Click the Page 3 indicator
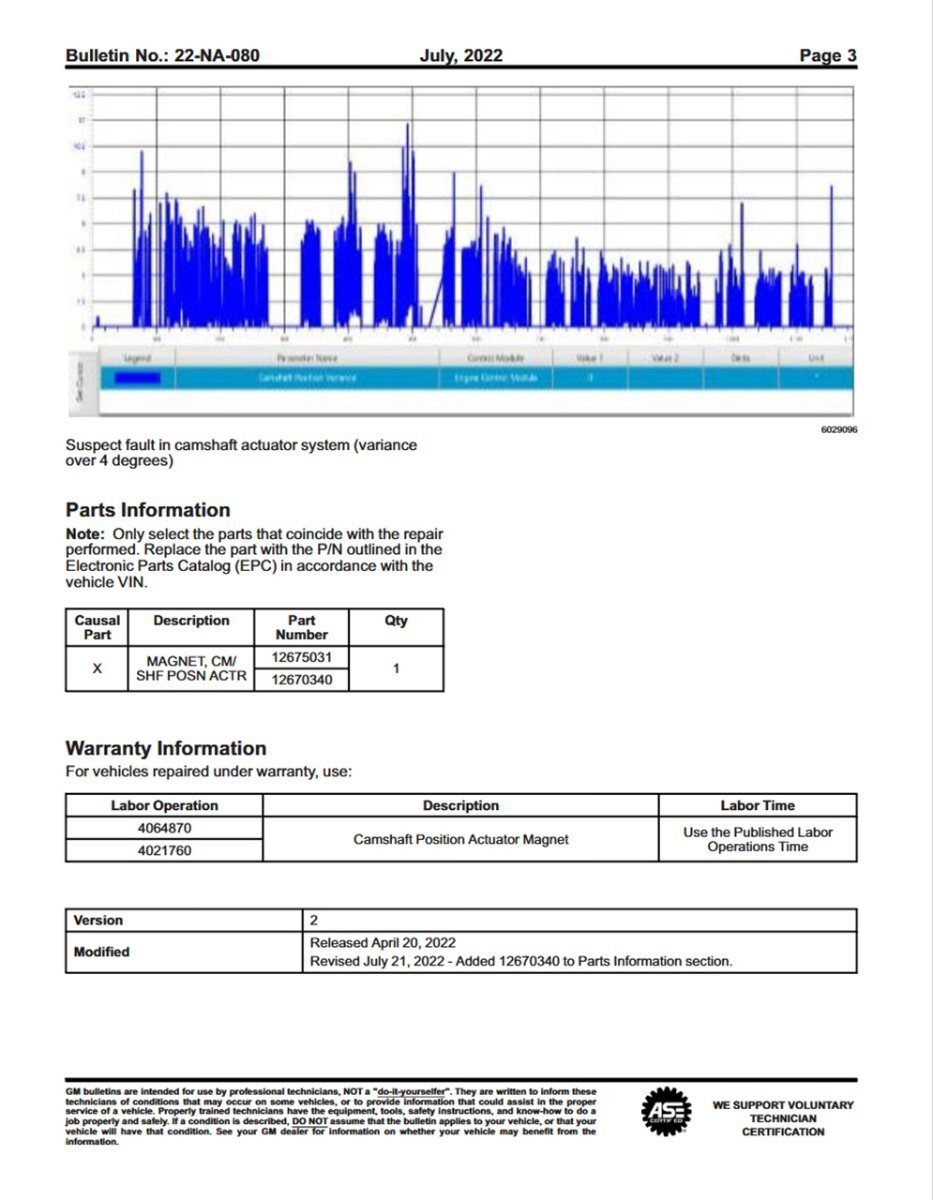This screenshot has height=1200, width=933. [827, 56]
